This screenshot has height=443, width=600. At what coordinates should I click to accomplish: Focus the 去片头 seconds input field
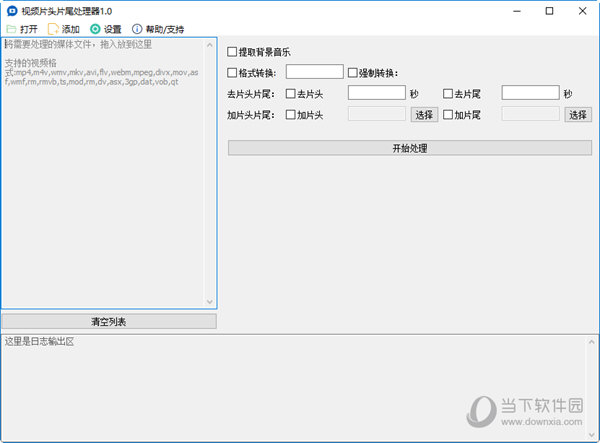[x=377, y=93]
